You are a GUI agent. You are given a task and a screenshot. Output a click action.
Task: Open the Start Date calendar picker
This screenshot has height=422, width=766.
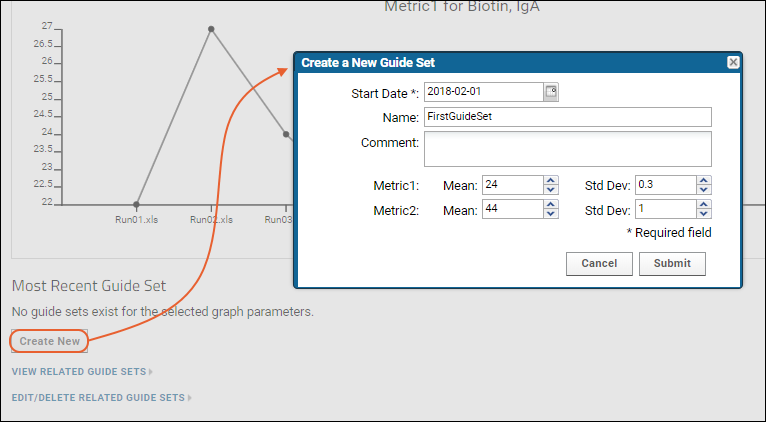pyautogui.click(x=551, y=92)
